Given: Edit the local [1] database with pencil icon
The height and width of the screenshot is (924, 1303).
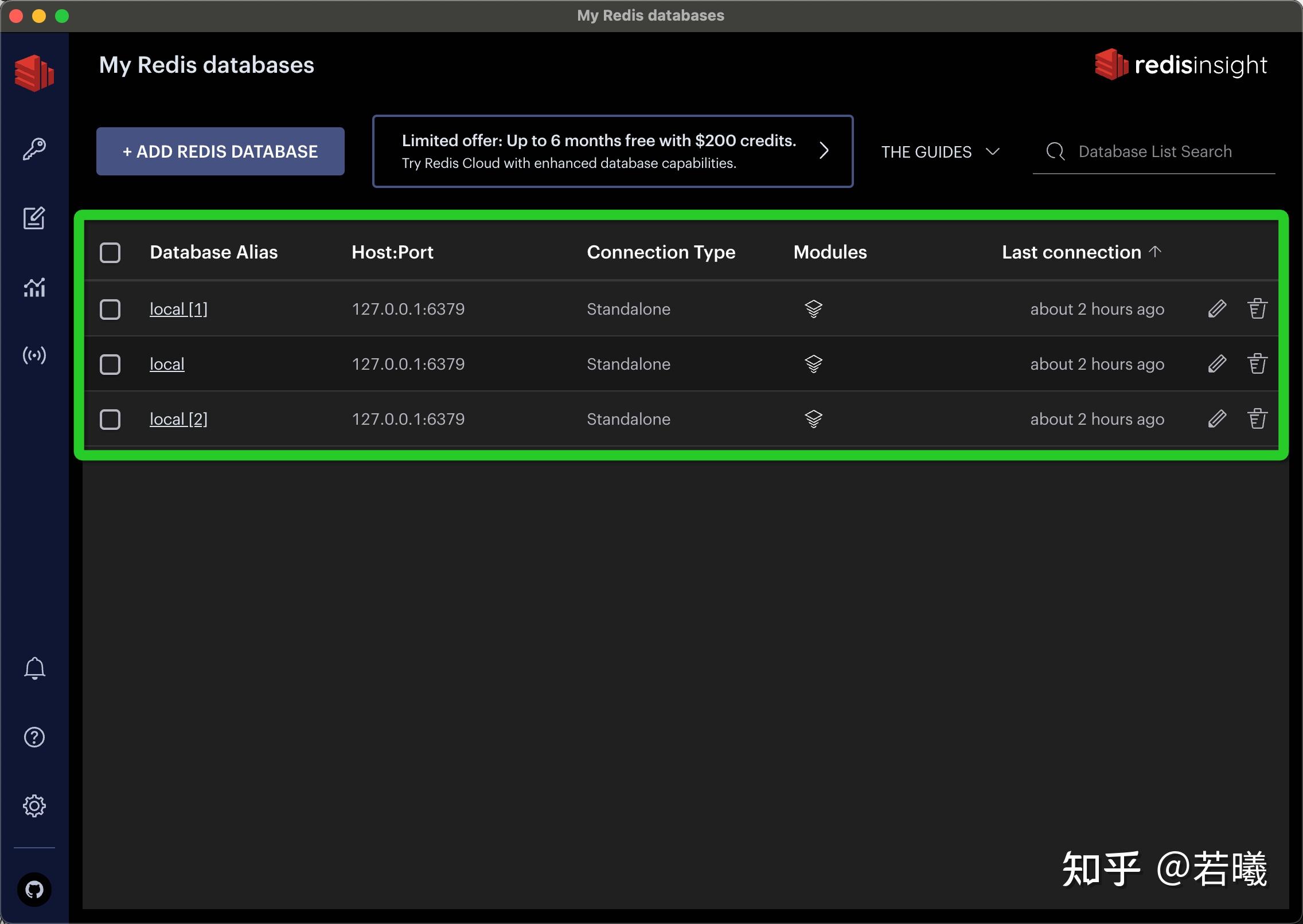Looking at the screenshot, I should [x=1218, y=308].
